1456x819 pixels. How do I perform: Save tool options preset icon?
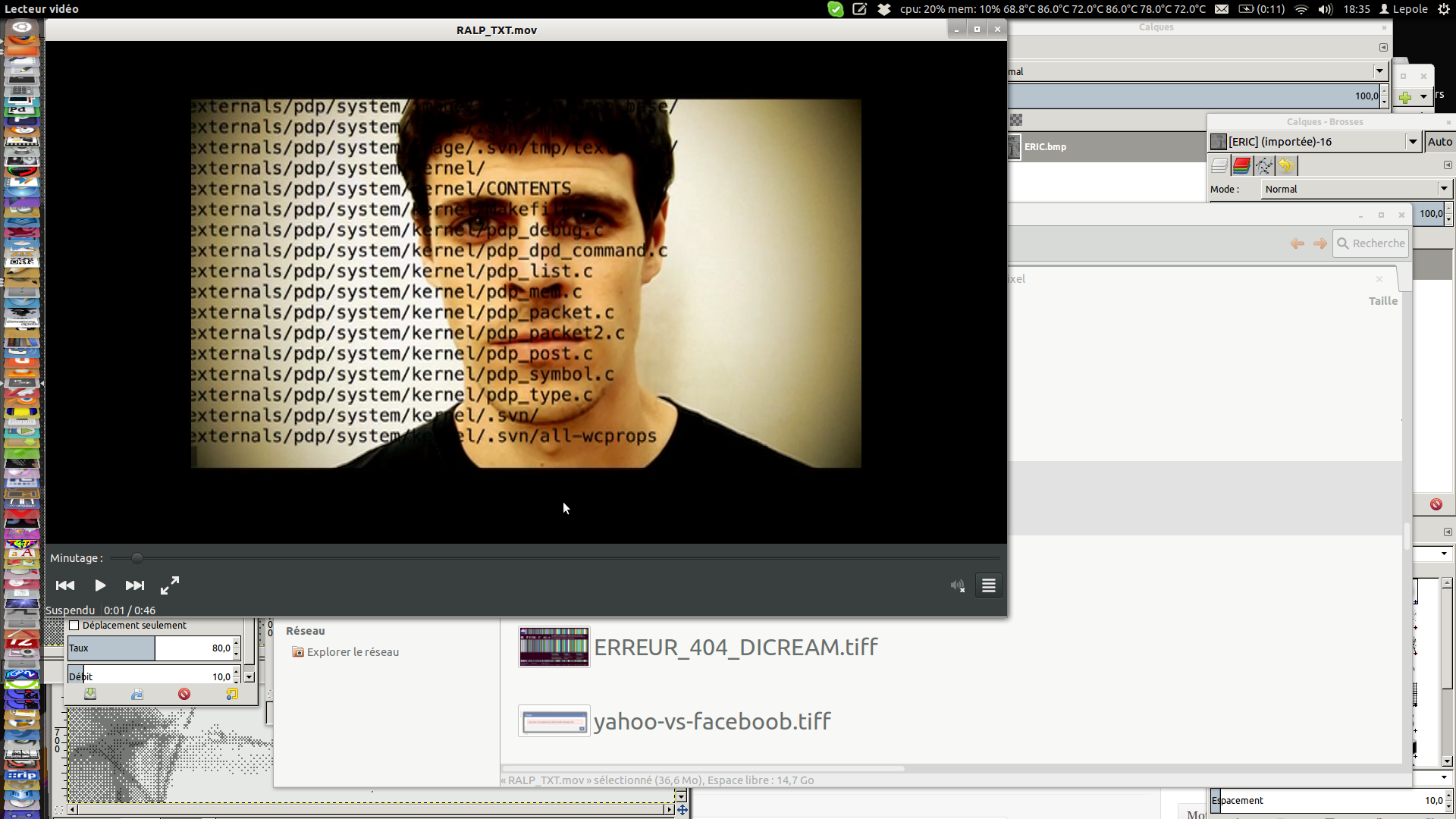point(90,694)
